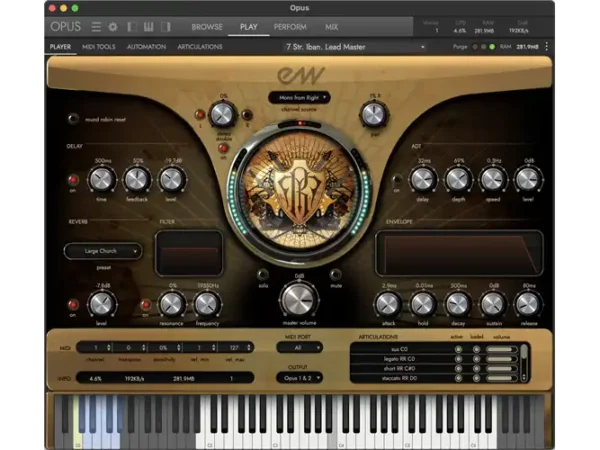Adjust the filter resonance knob
600x450 pixels.
(172, 304)
